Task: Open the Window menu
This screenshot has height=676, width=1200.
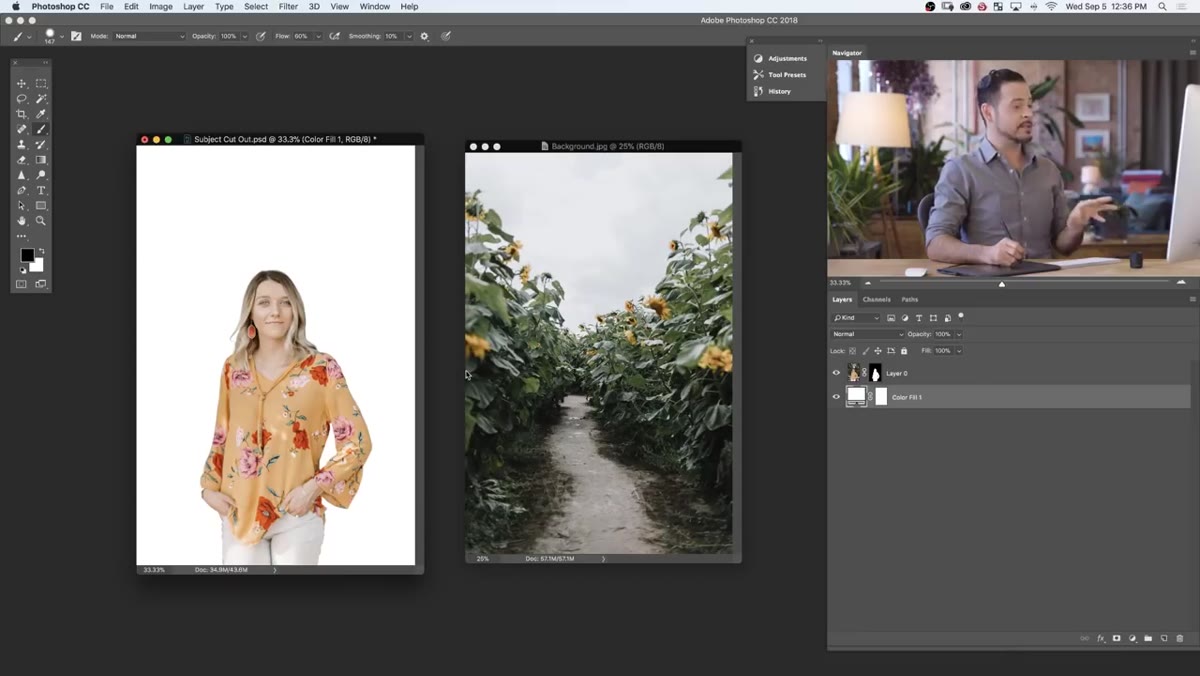Action: pyautogui.click(x=375, y=6)
